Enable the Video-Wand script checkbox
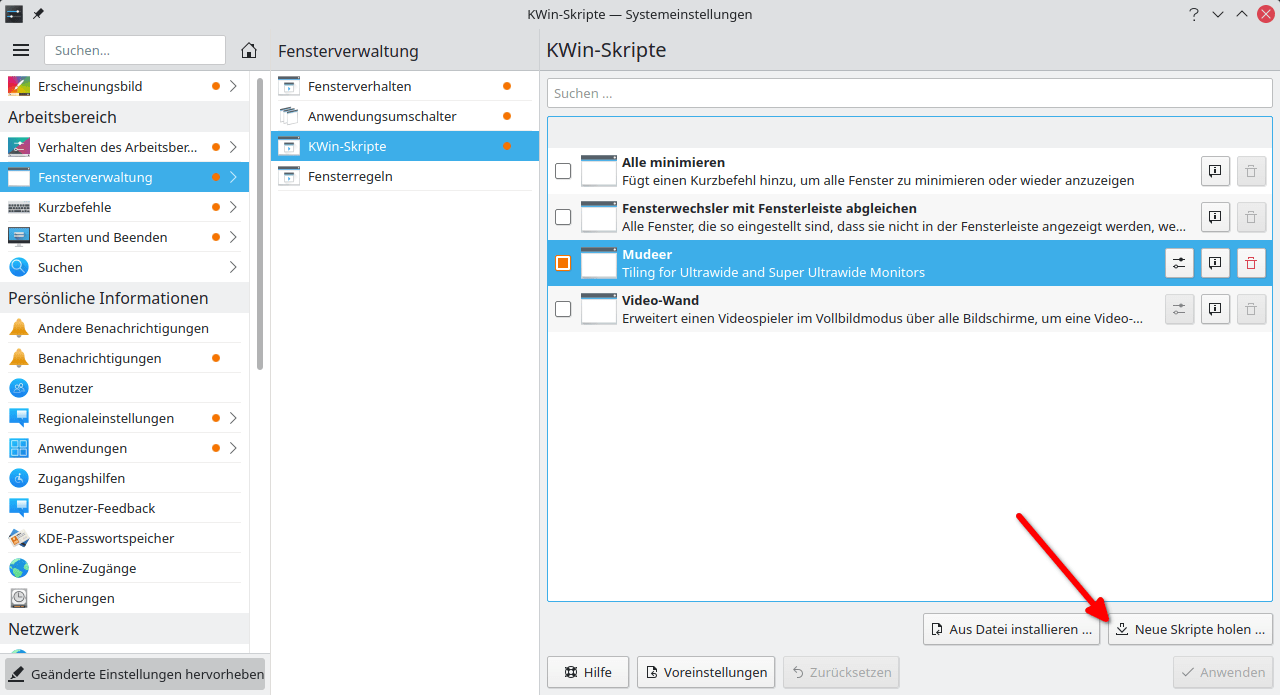 563,309
